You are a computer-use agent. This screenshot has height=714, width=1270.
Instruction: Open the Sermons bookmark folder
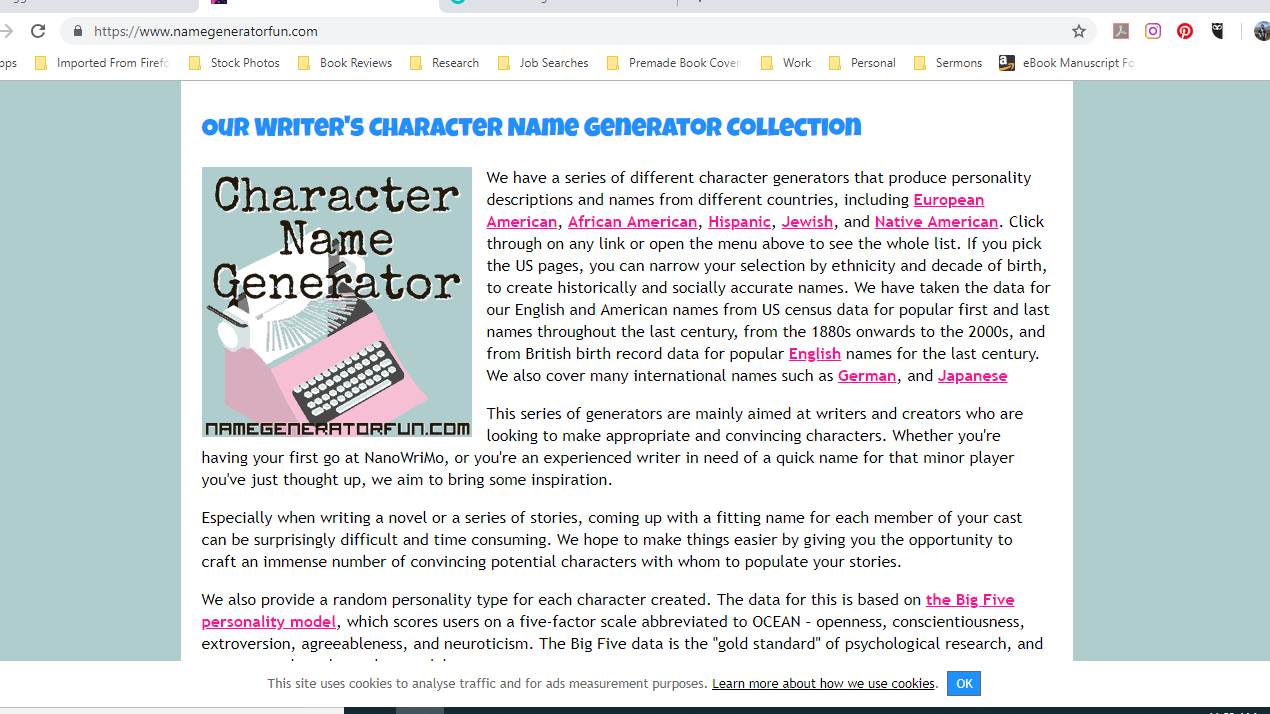tap(948, 63)
